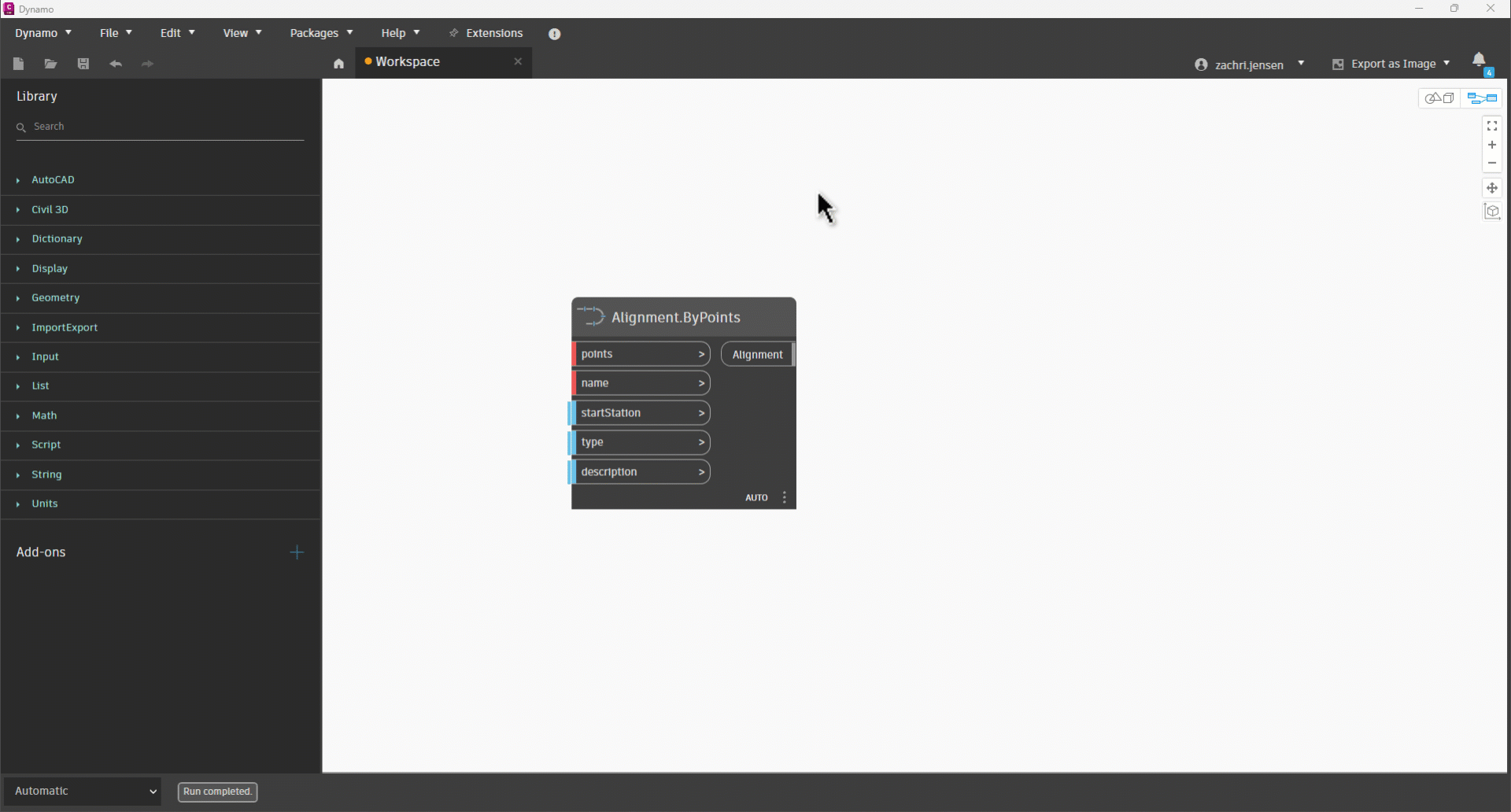
Task: Expand the Civil 3D library category
Action: click(50, 210)
